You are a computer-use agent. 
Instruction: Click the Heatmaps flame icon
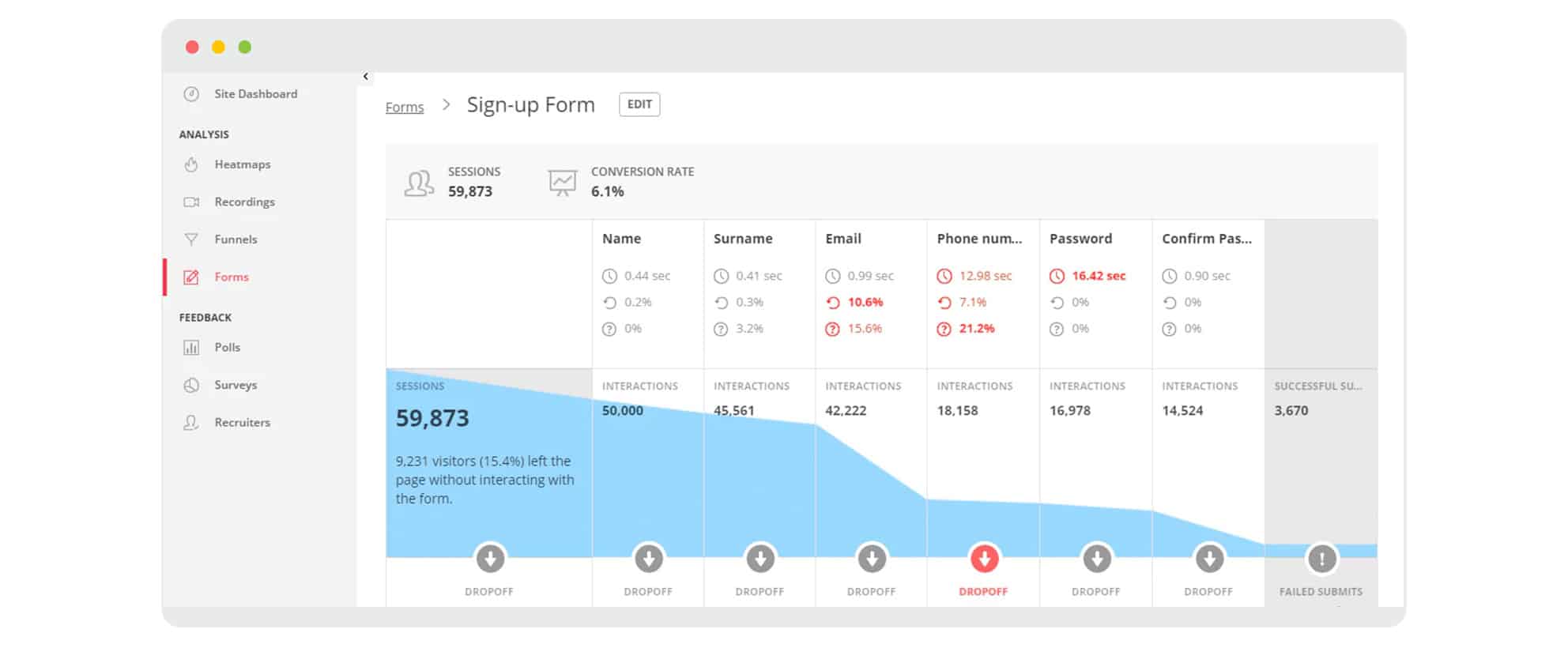191,164
